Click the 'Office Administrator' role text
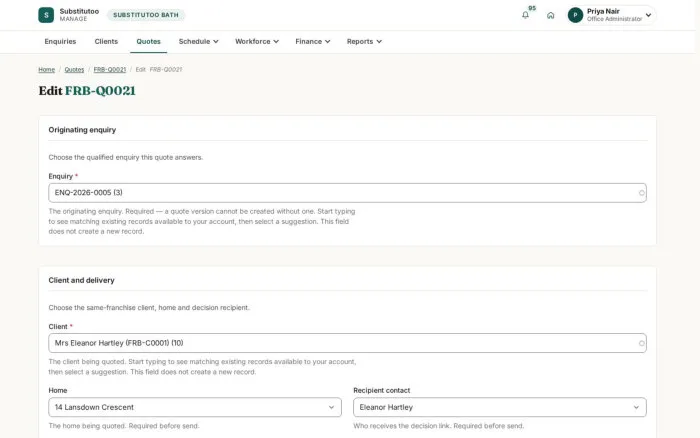 click(x=614, y=19)
